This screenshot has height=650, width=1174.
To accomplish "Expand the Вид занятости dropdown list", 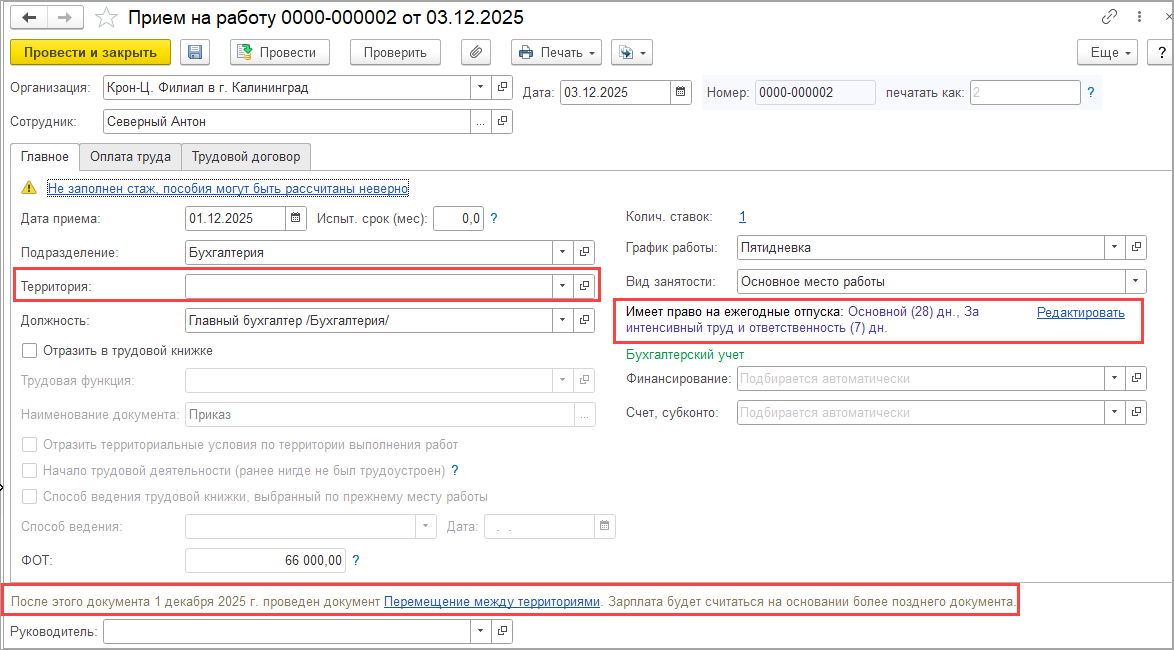I will [x=1137, y=282].
